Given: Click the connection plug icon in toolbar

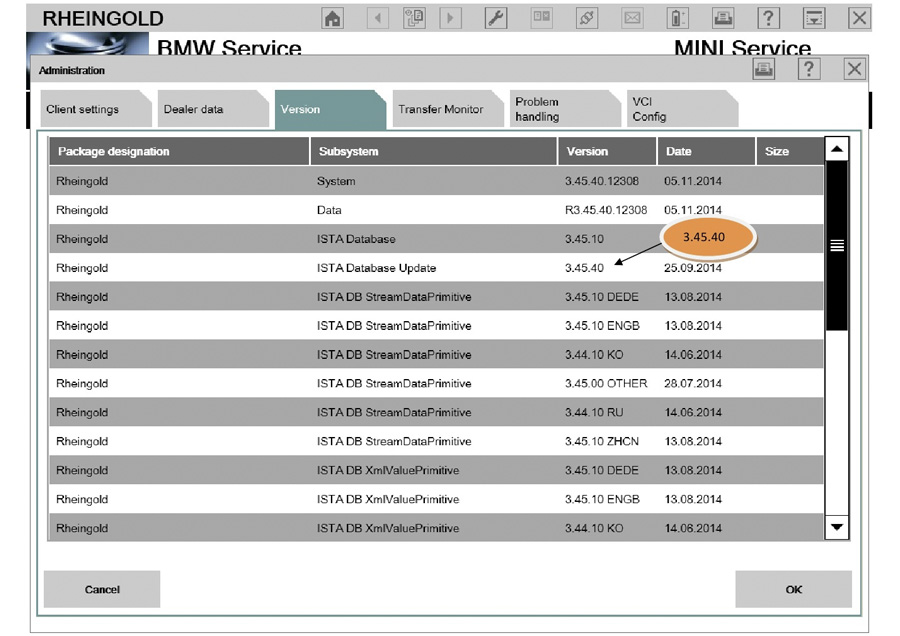Looking at the screenshot, I should point(587,18).
